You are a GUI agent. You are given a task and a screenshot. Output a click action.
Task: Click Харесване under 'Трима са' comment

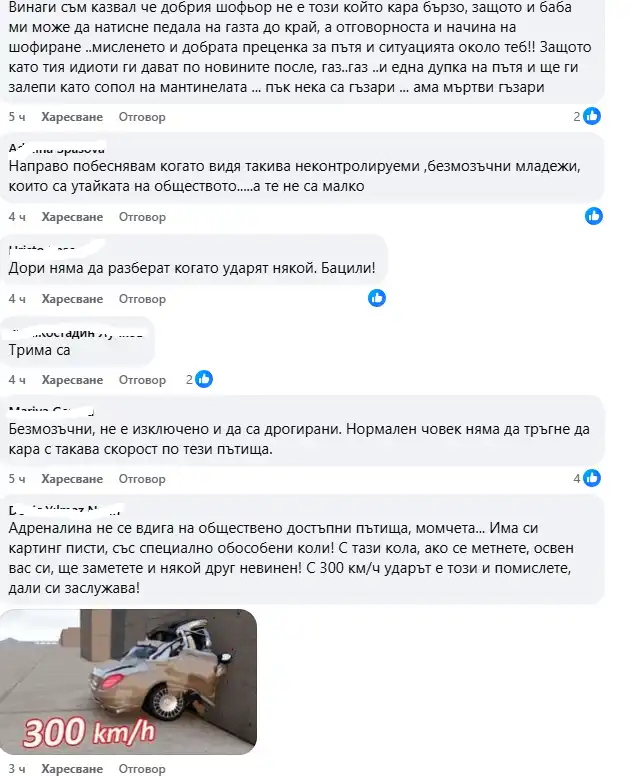(72, 380)
